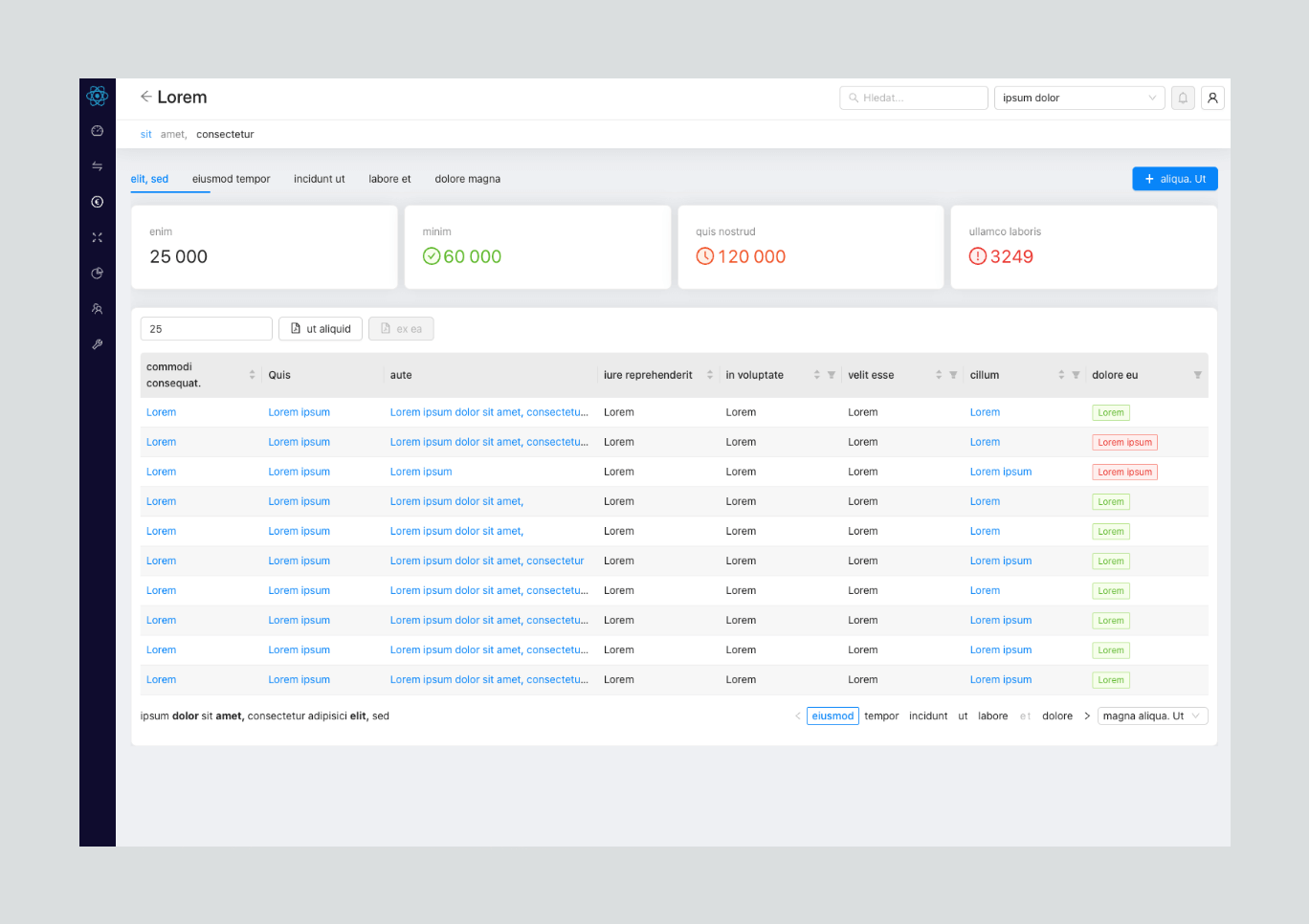Click the amet, breadcrumb item
This screenshot has height=924, width=1310.
pyautogui.click(x=173, y=135)
